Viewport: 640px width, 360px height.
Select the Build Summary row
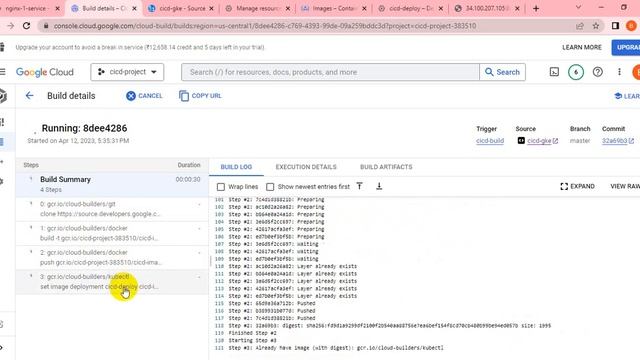112,184
